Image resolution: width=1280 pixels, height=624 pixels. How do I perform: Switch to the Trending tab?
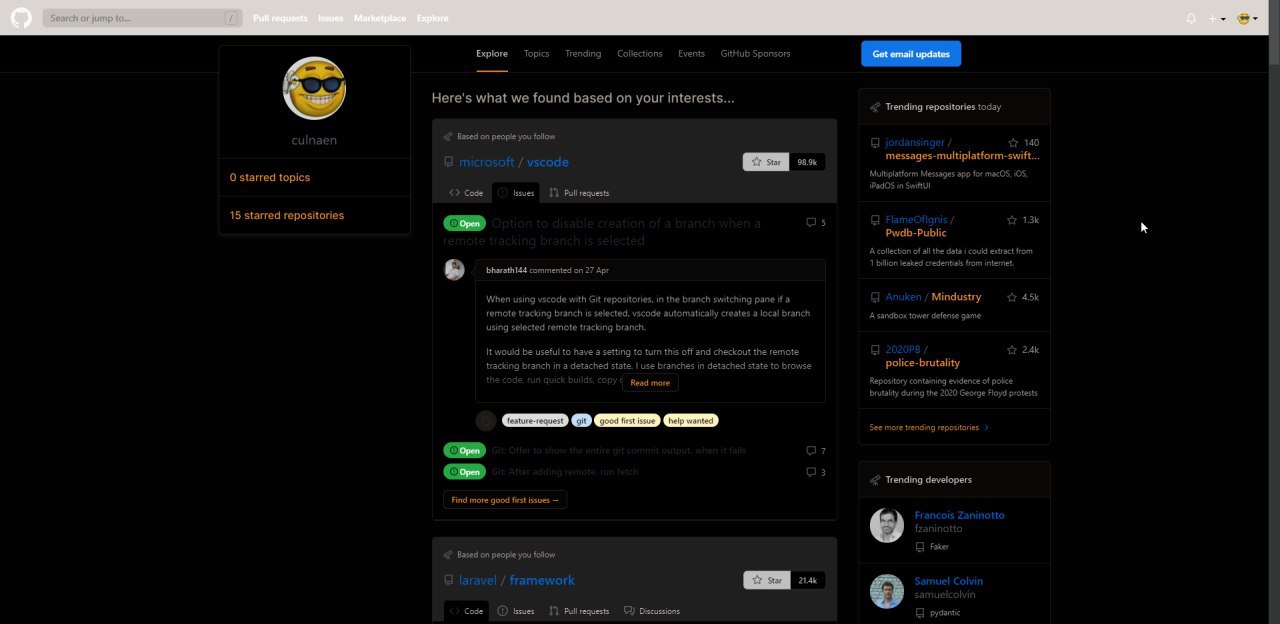tap(583, 54)
